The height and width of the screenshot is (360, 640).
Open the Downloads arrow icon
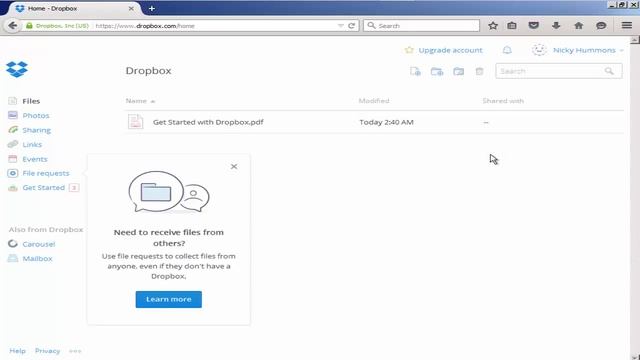coord(556,26)
